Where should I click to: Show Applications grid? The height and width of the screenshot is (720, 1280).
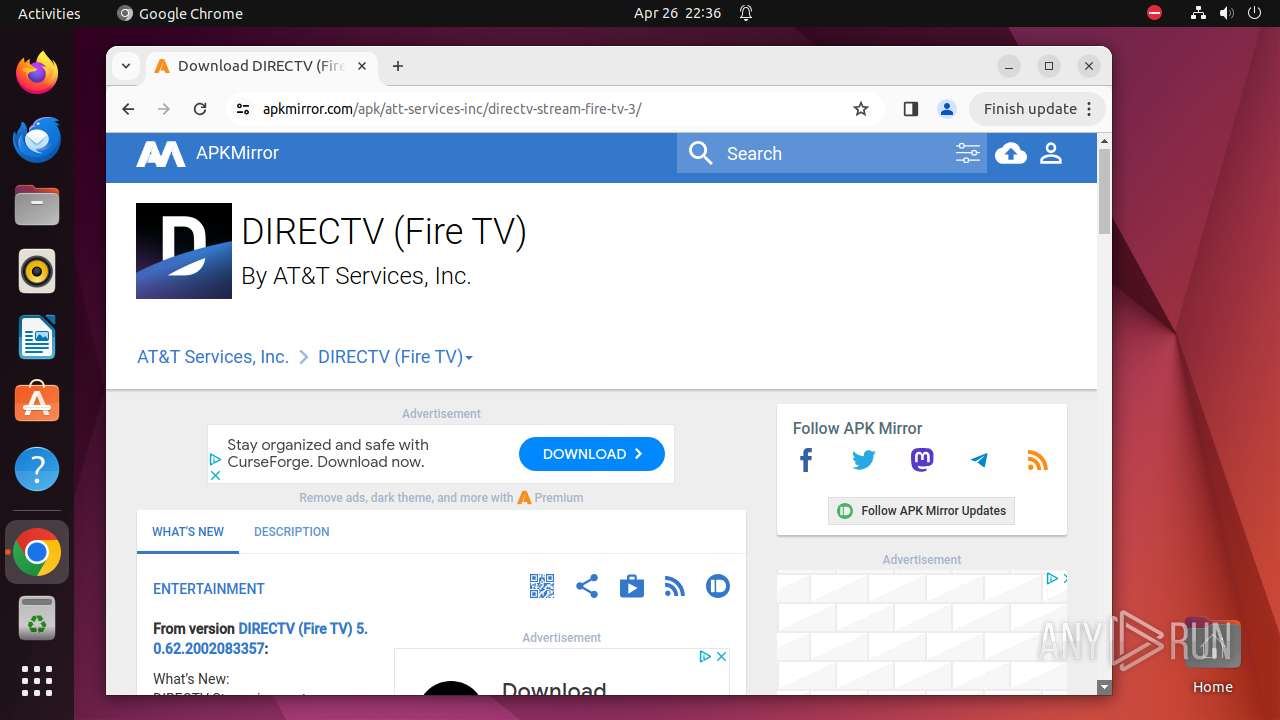click(37, 681)
